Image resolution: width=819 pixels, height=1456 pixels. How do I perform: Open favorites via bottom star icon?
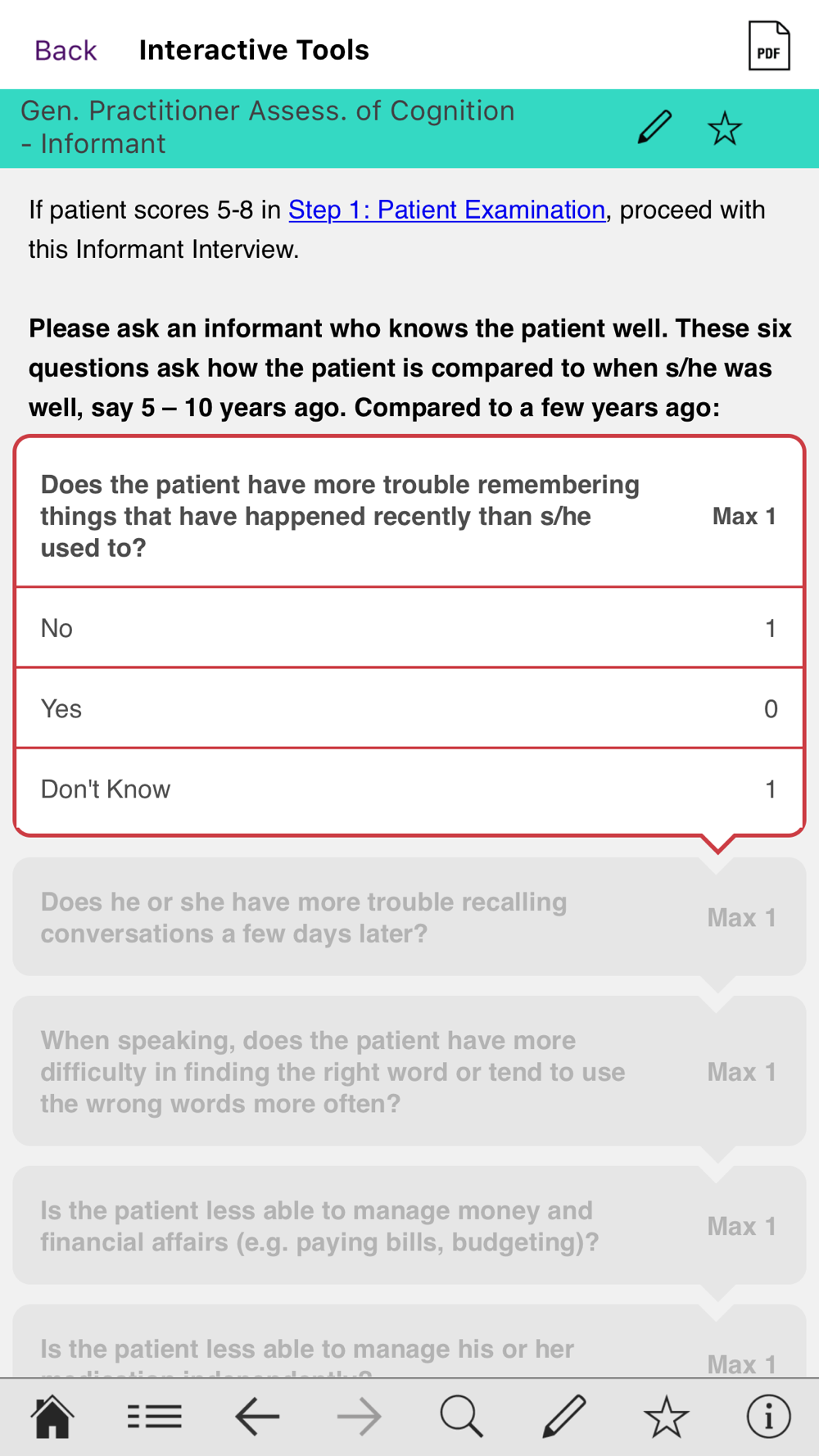[x=667, y=1417]
